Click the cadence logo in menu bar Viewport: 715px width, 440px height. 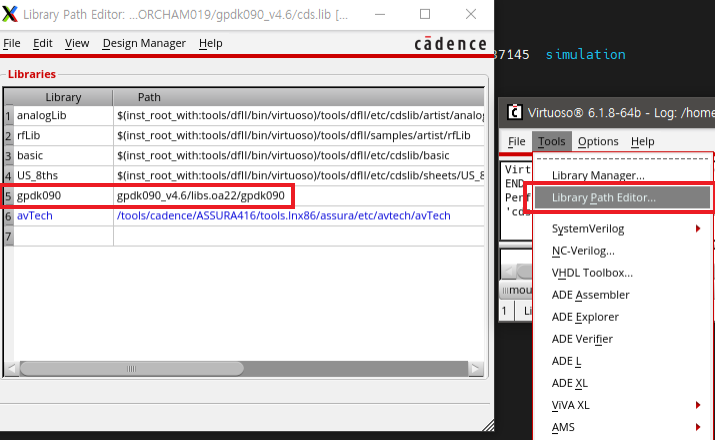click(450, 44)
